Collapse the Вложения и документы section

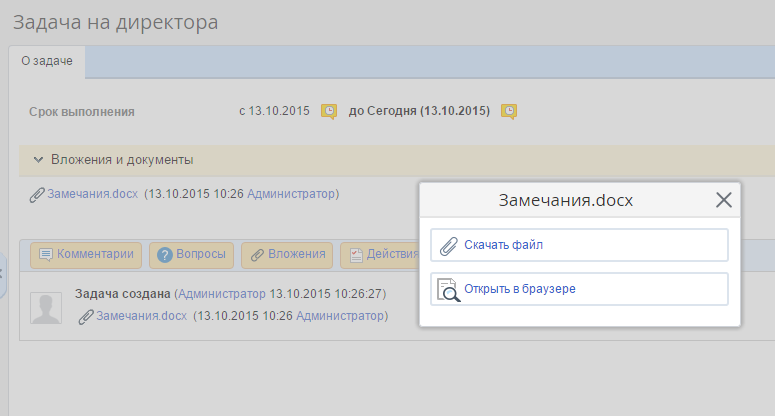(38, 160)
